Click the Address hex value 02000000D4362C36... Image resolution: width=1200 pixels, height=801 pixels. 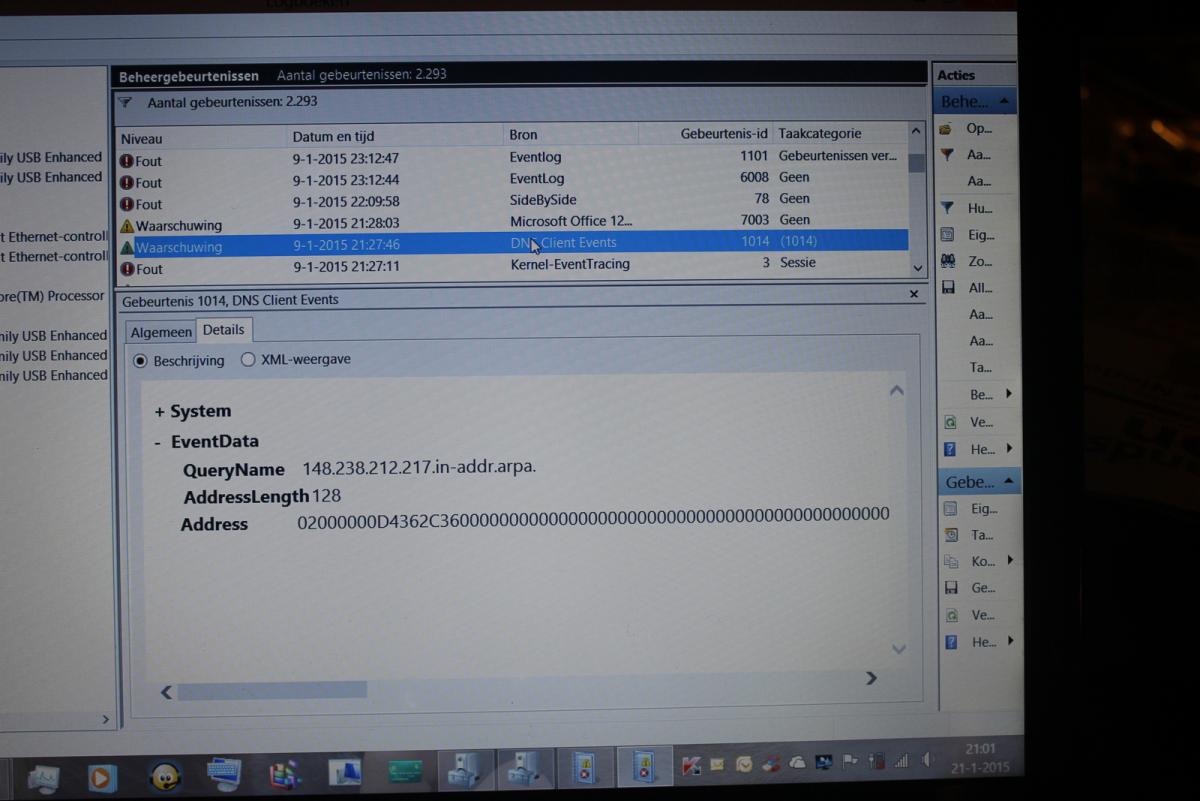tap(593, 516)
